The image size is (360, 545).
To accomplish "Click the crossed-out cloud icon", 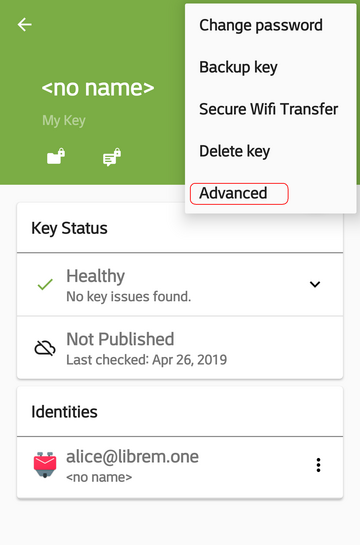I will pos(45,348).
